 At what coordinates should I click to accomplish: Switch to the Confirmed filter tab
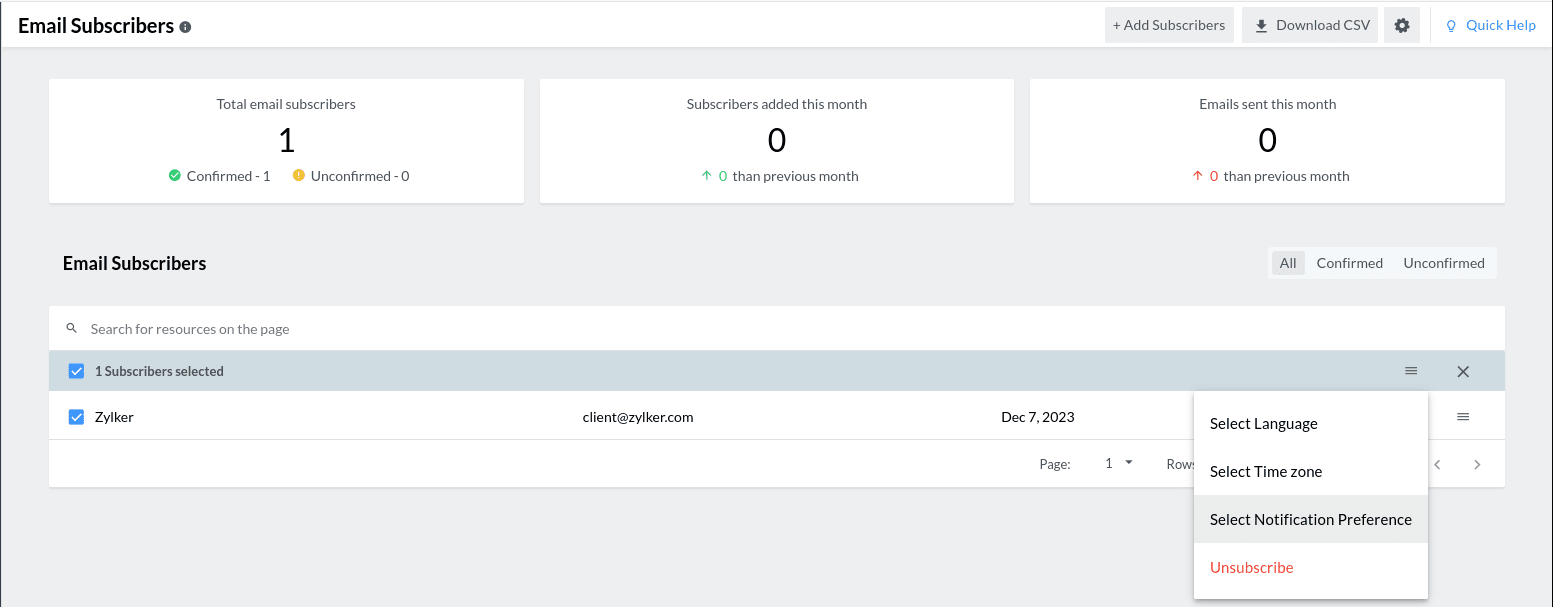click(x=1349, y=263)
